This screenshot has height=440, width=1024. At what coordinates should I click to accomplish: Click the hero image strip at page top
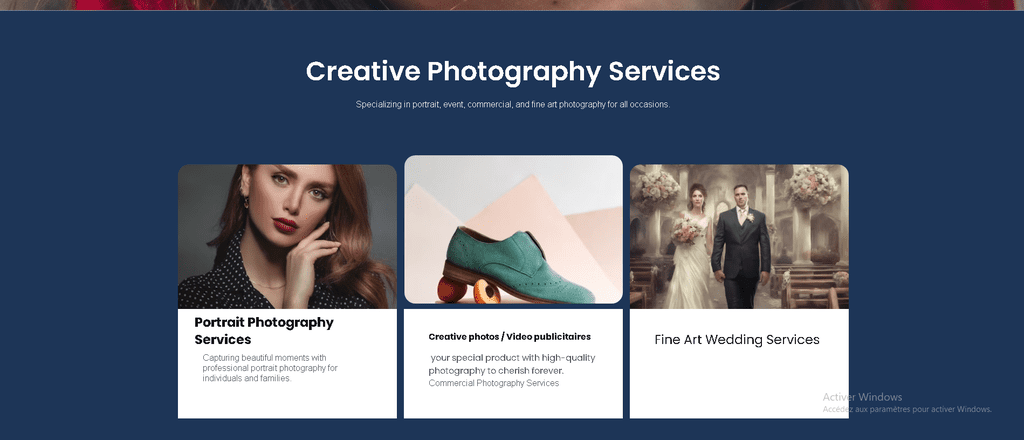click(512, 5)
